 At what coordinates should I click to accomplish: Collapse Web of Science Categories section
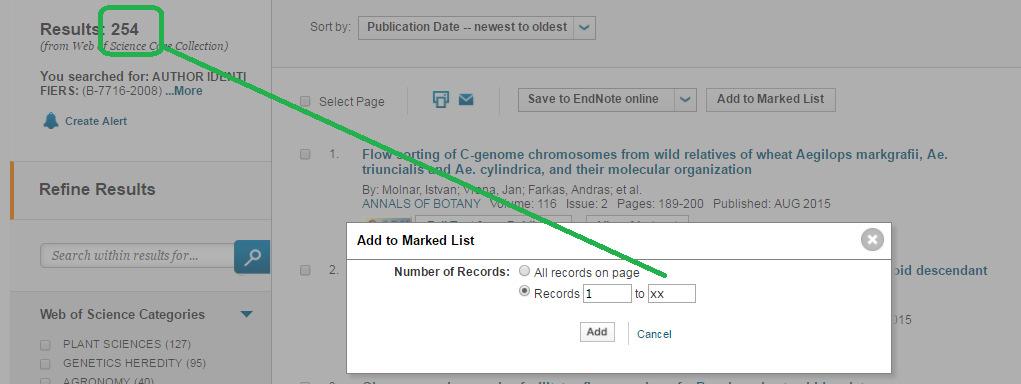tap(246, 314)
